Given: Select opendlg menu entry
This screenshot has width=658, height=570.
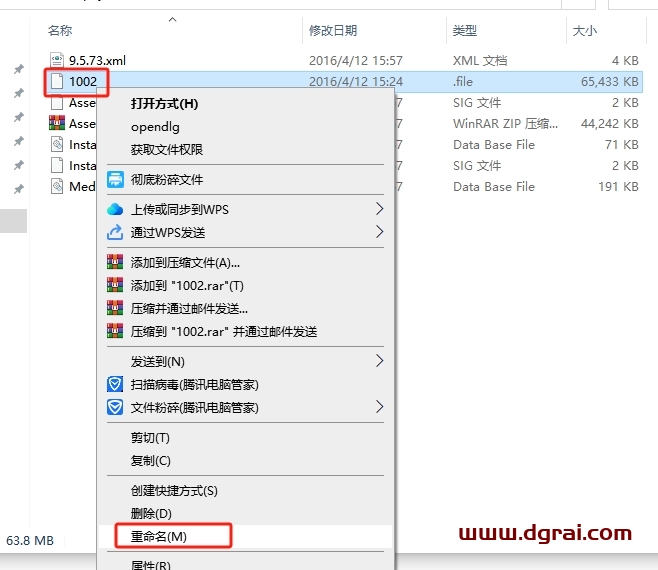Looking at the screenshot, I should click(x=155, y=127).
